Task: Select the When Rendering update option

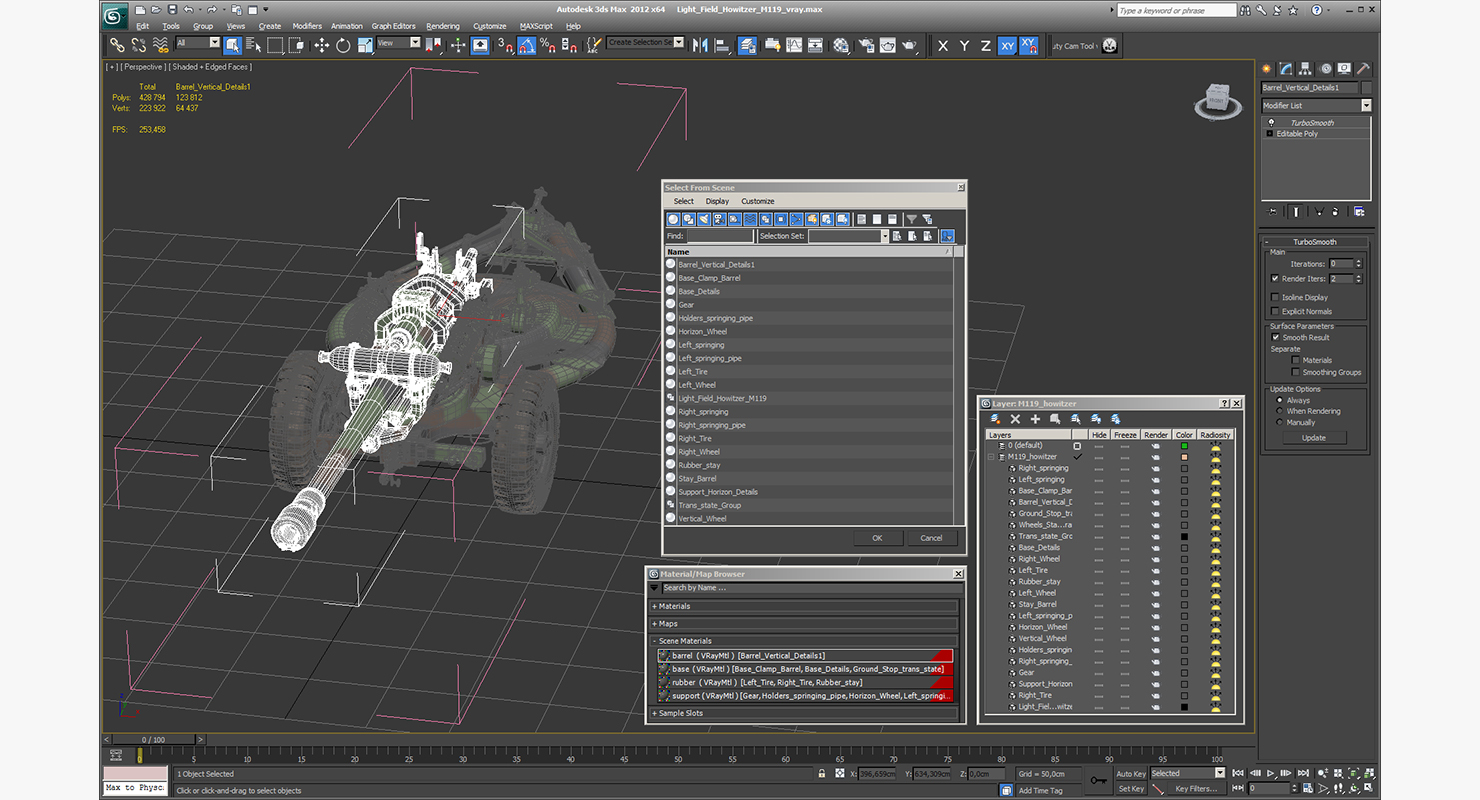Action: pos(1280,411)
